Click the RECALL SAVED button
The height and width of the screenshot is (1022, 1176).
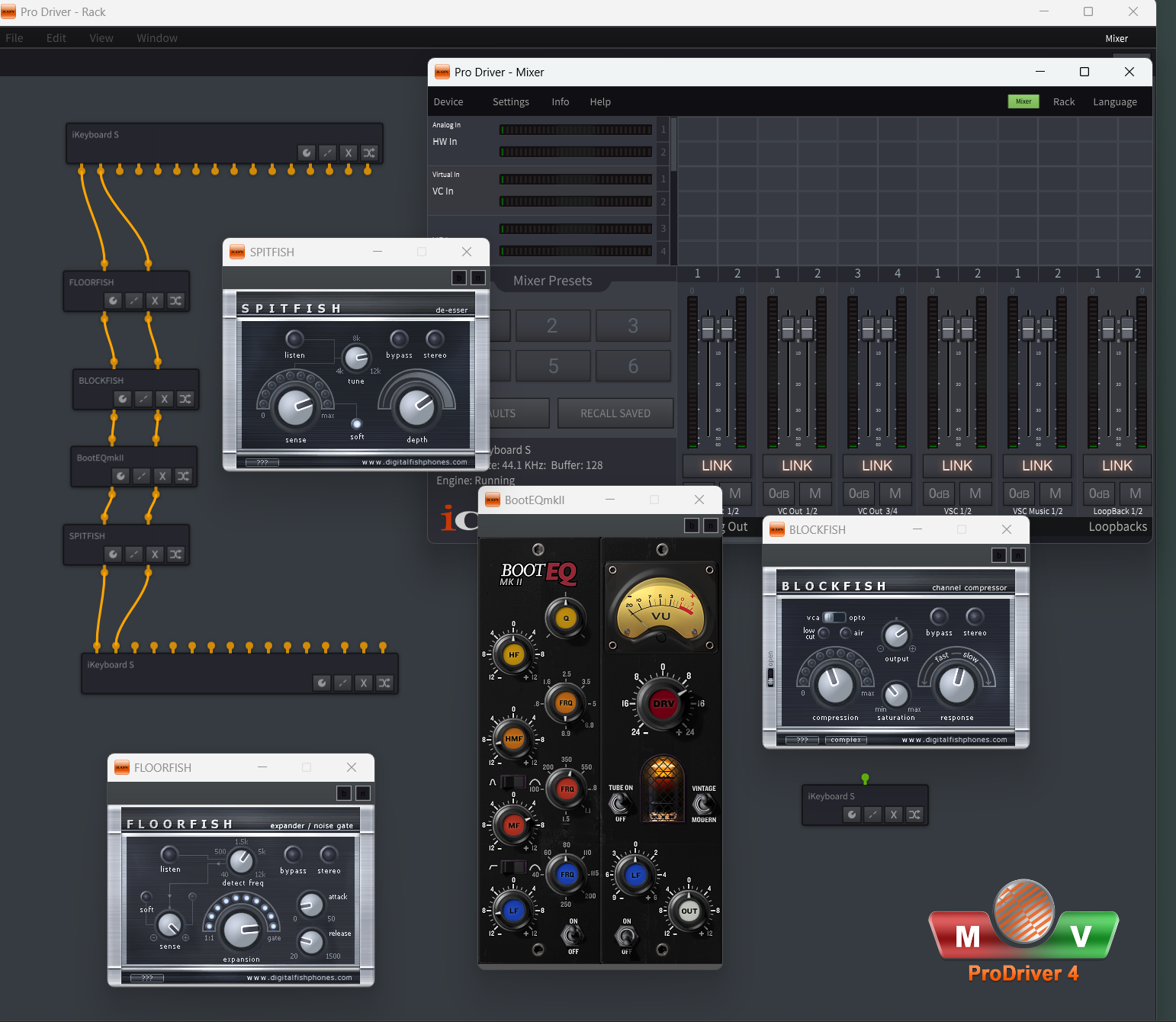point(615,413)
